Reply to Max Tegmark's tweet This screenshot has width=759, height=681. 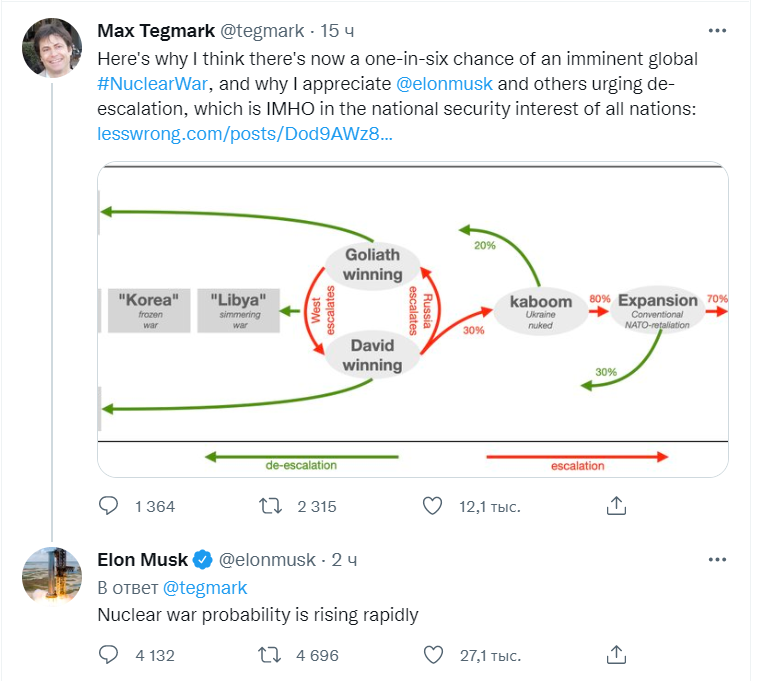(x=108, y=506)
